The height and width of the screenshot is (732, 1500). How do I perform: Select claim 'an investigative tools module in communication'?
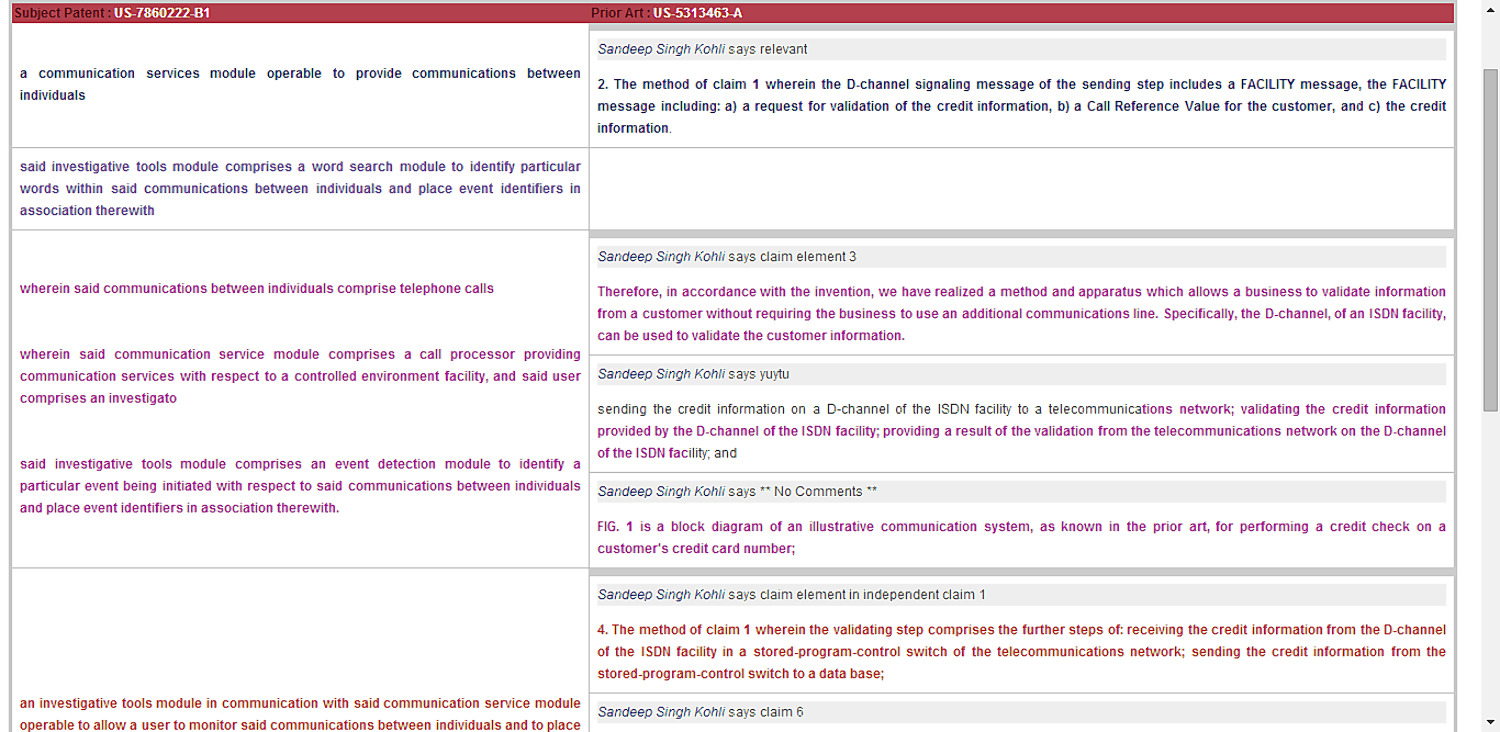pyautogui.click(x=300, y=714)
